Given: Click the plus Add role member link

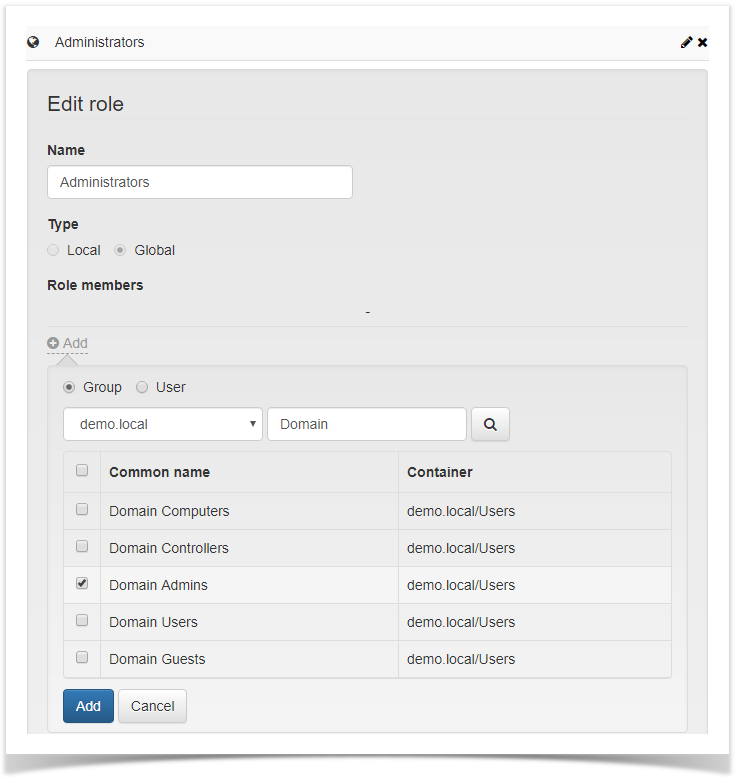Looking at the screenshot, I should 67,343.
